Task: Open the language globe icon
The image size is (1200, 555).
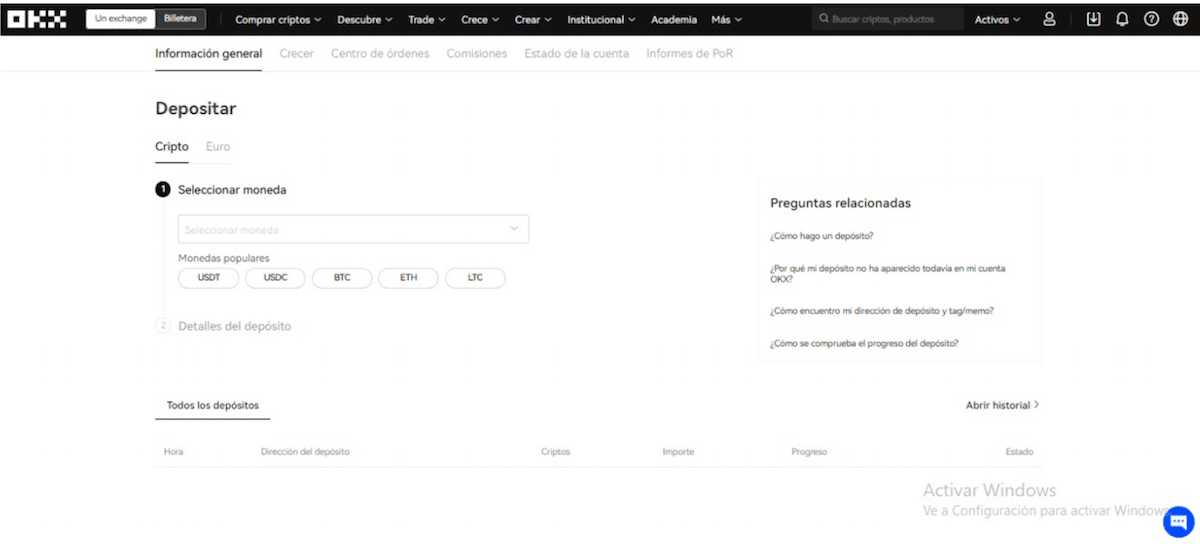Action: [x=1180, y=19]
